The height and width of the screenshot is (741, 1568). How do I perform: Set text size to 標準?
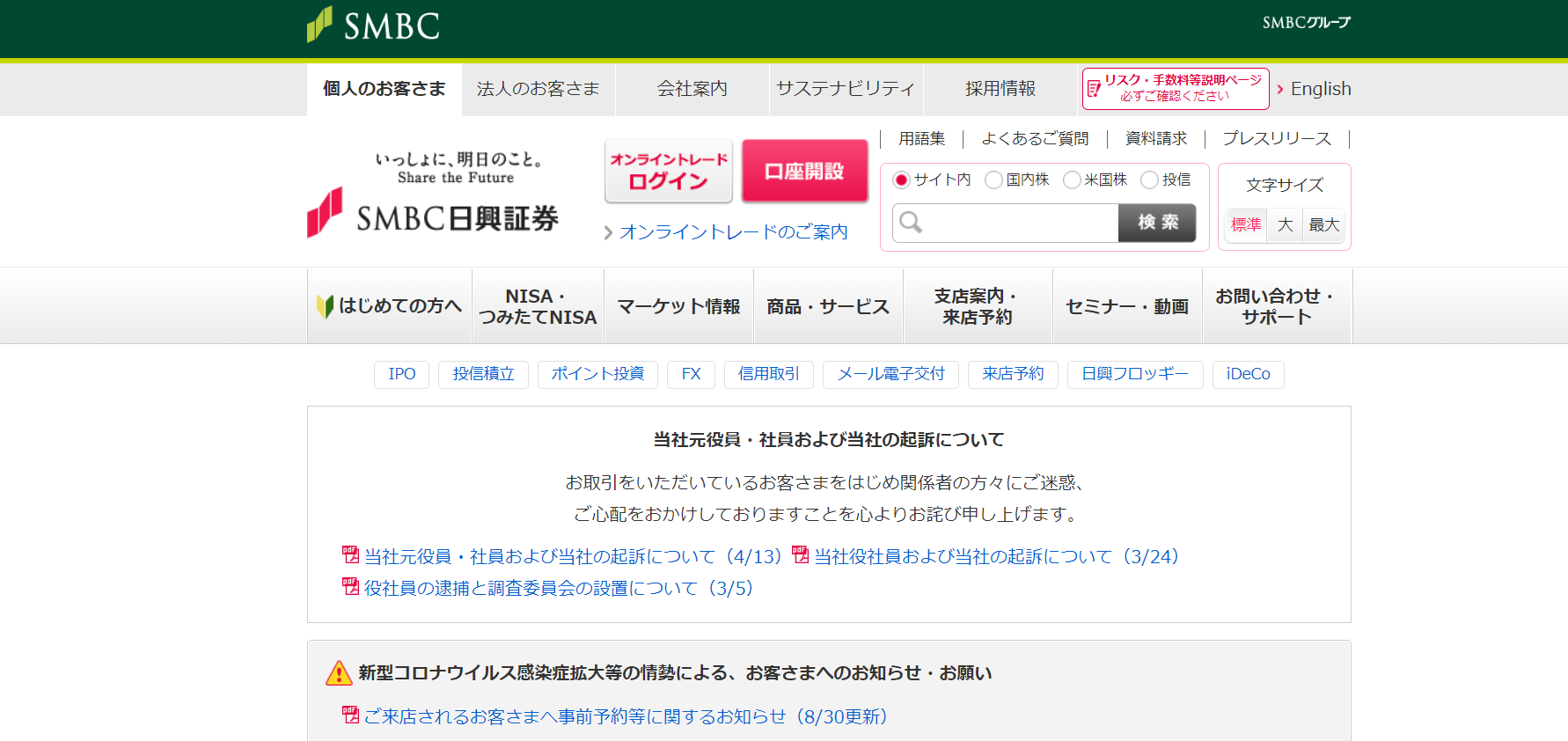tap(1246, 225)
